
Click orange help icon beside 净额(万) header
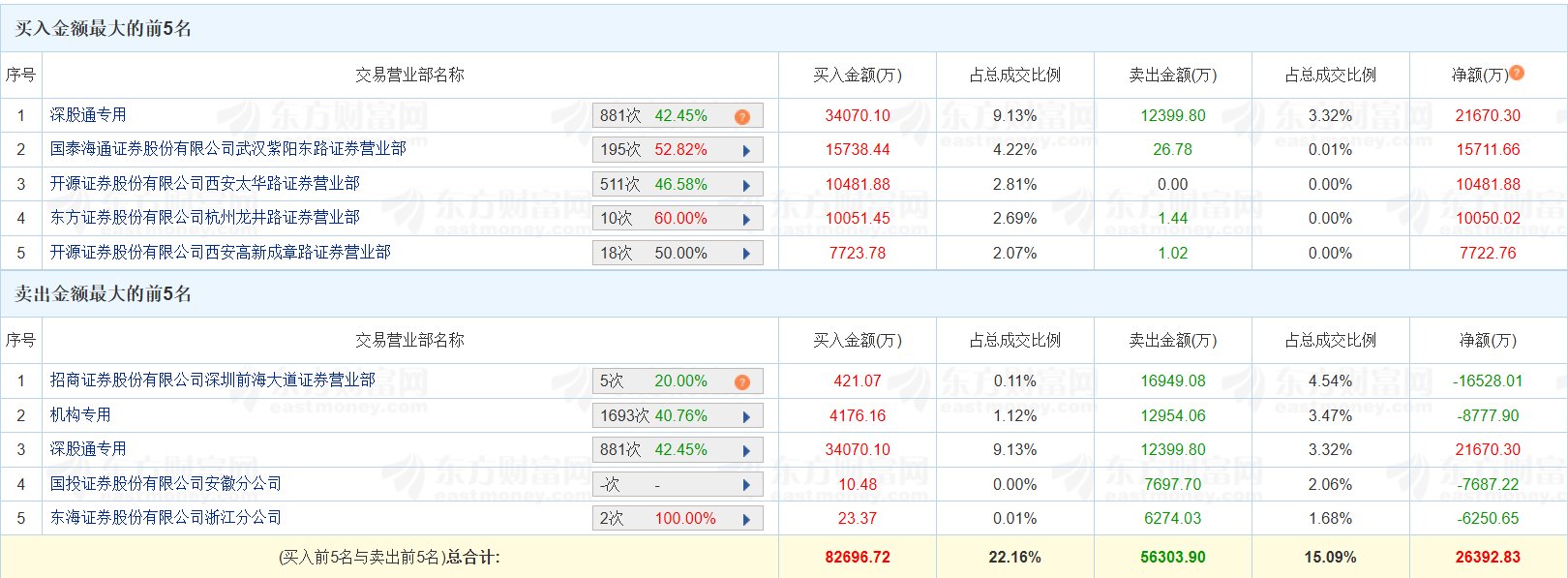coord(1517,73)
